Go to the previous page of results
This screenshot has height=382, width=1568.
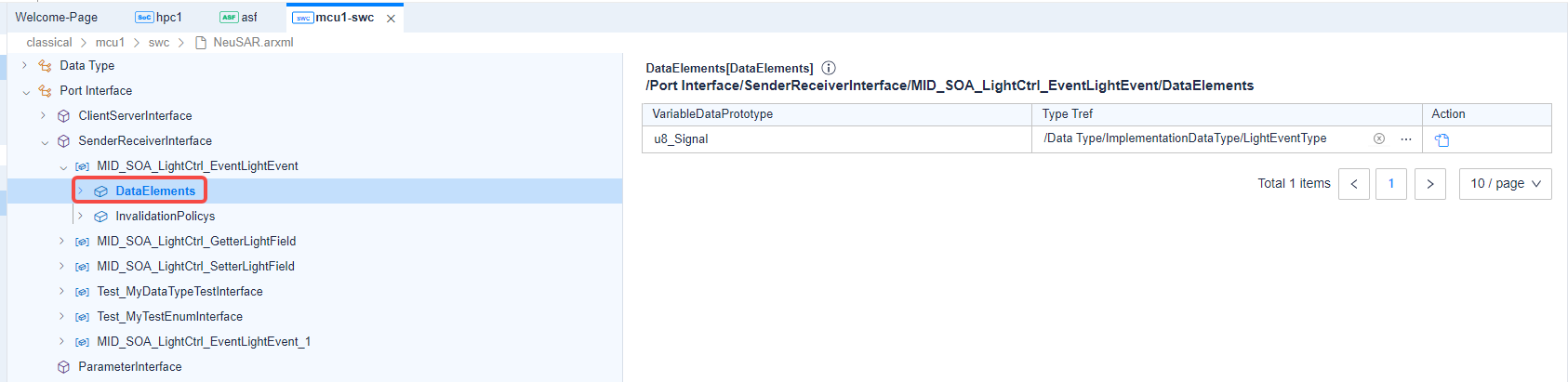coord(1354,184)
